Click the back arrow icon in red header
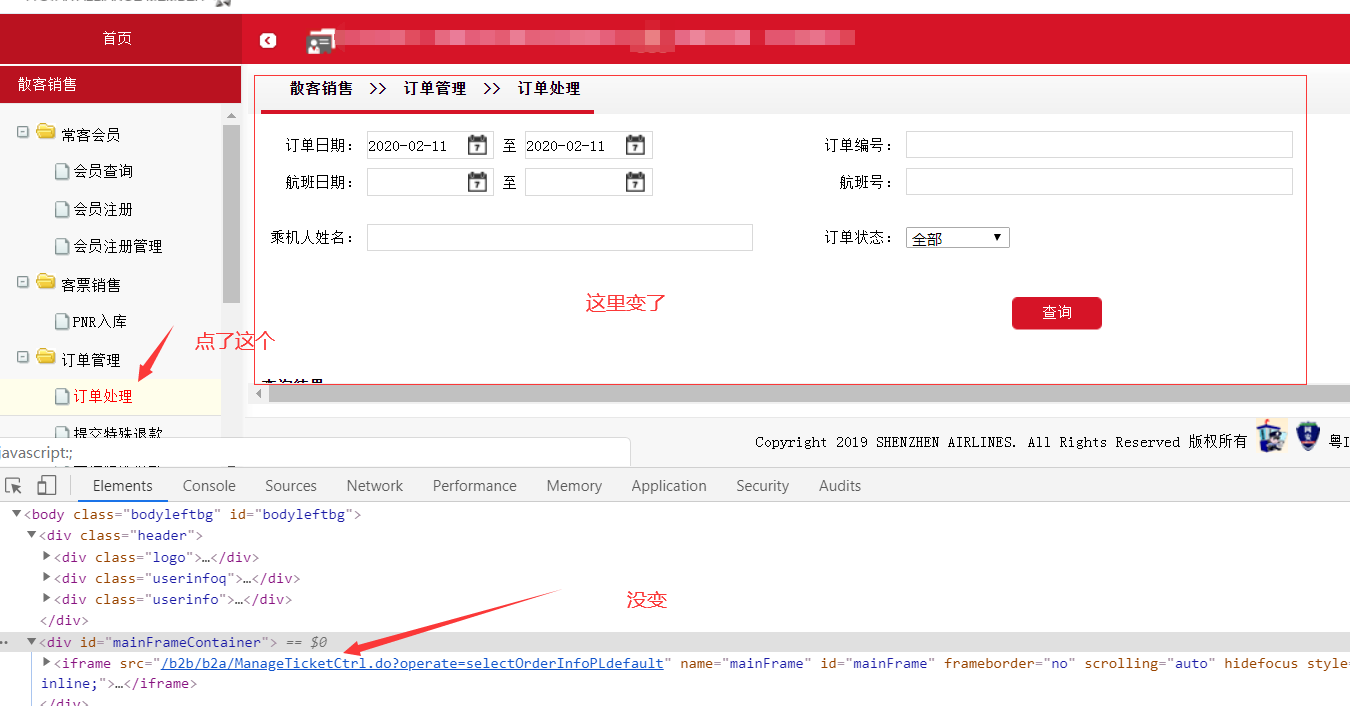1350x706 pixels. tap(268, 40)
